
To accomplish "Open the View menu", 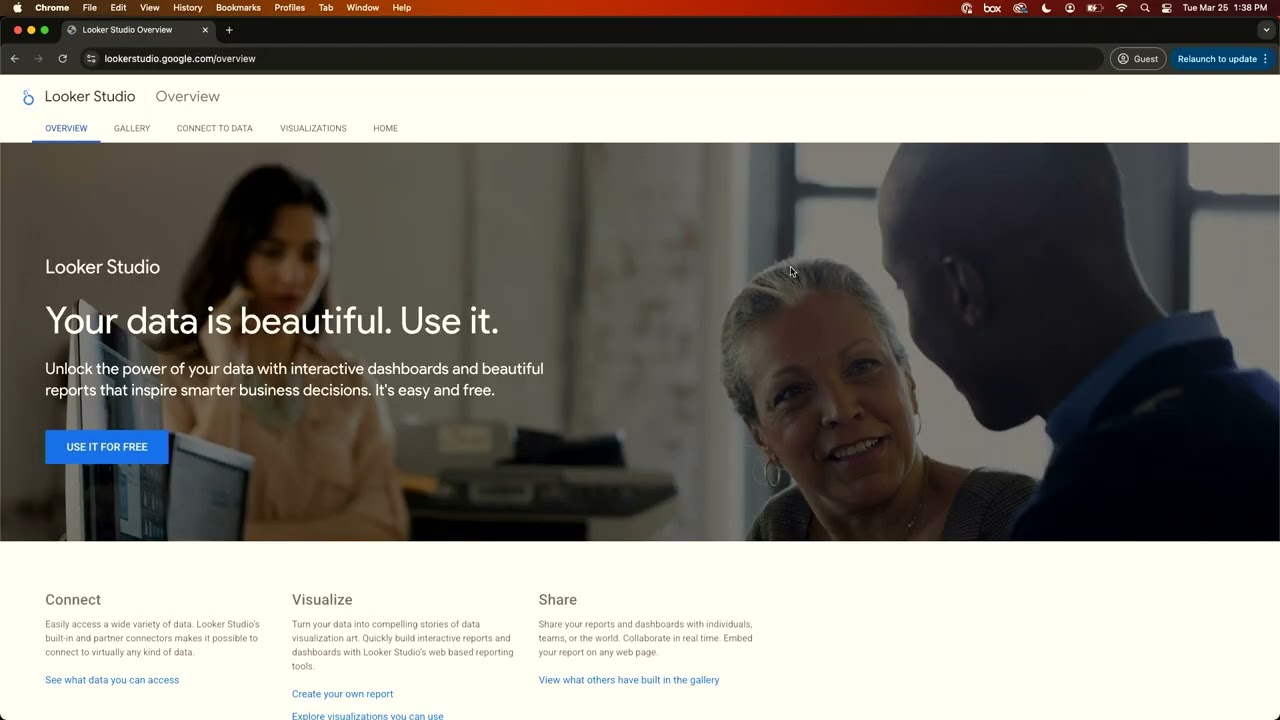I will [150, 8].
